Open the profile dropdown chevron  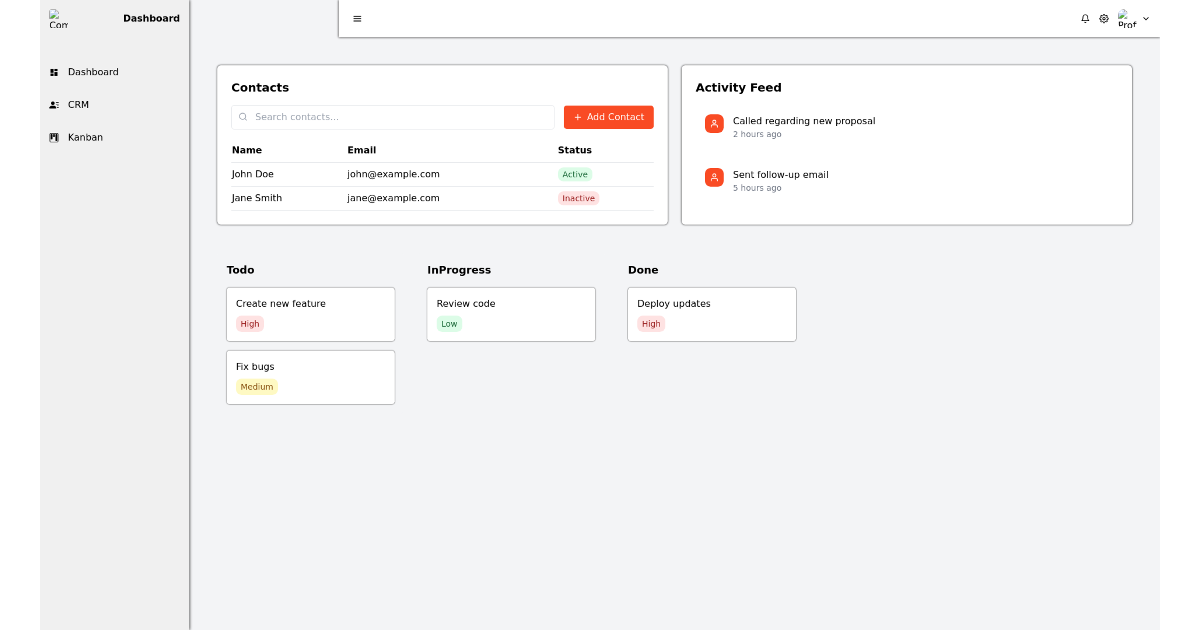tap(1145, 18)
